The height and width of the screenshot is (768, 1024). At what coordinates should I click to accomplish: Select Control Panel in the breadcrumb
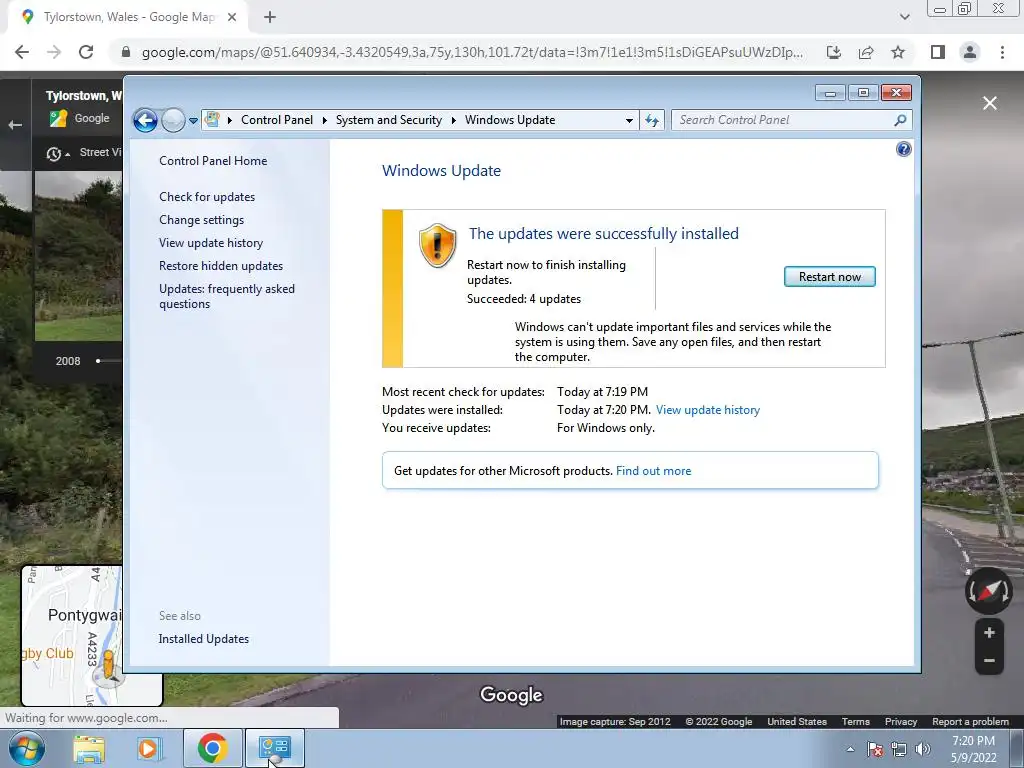277,120
